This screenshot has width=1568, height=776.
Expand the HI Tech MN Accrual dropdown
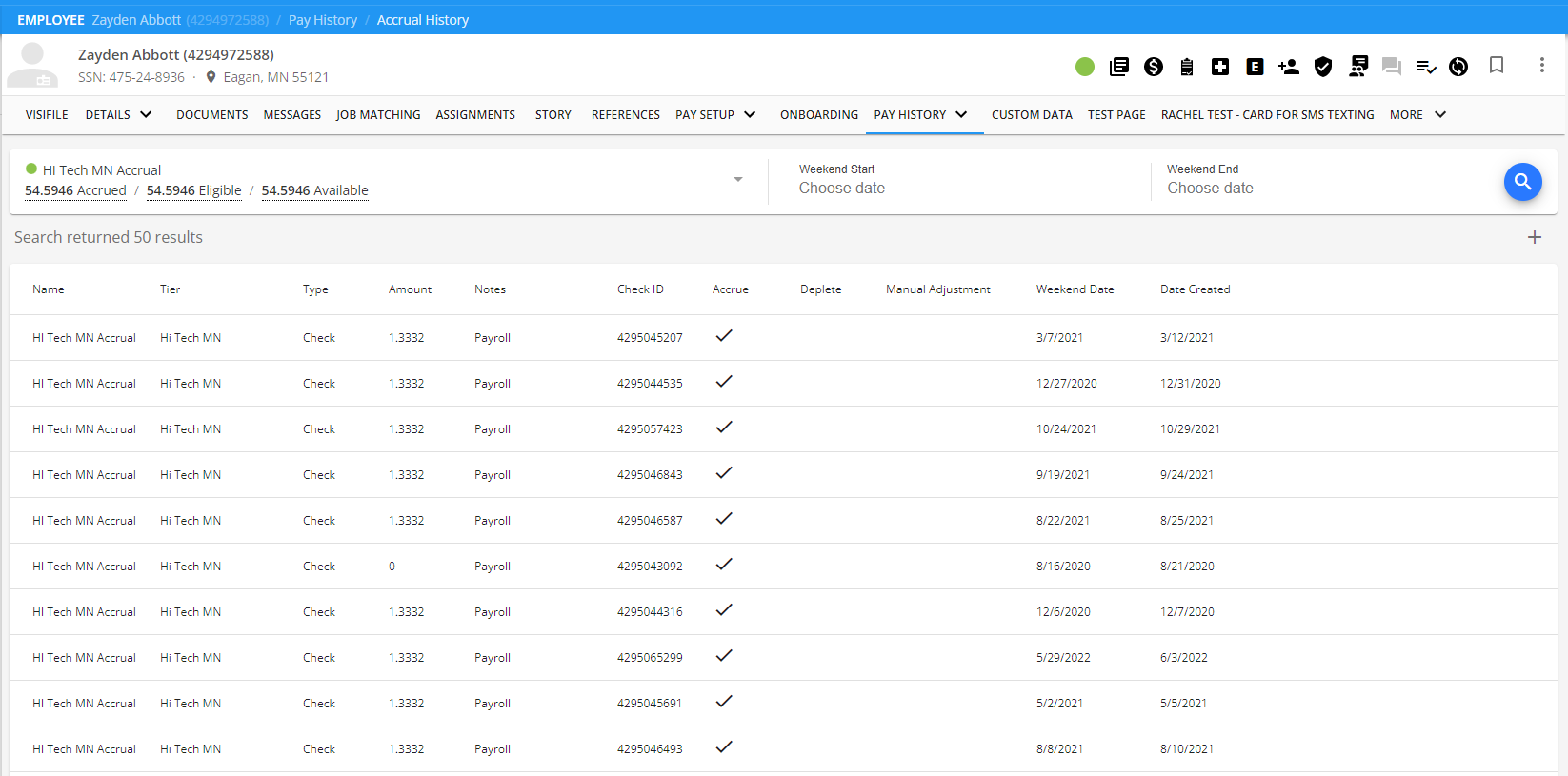(x=737, y=180)
